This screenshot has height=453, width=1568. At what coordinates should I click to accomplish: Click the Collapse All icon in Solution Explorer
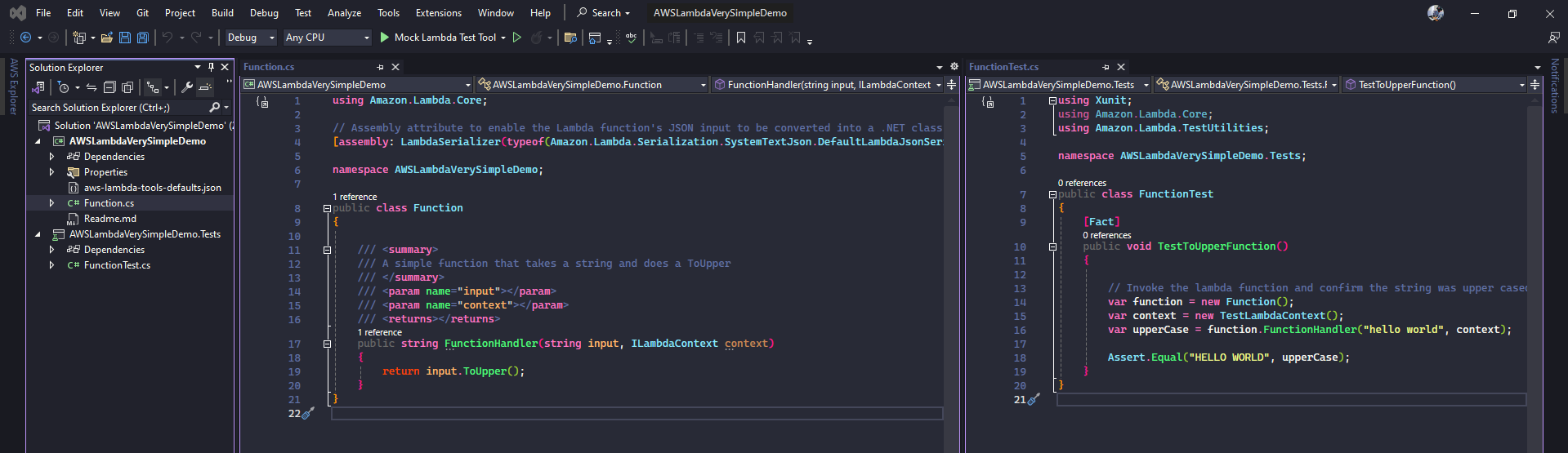pyautogui.click(x=109, y=87)
